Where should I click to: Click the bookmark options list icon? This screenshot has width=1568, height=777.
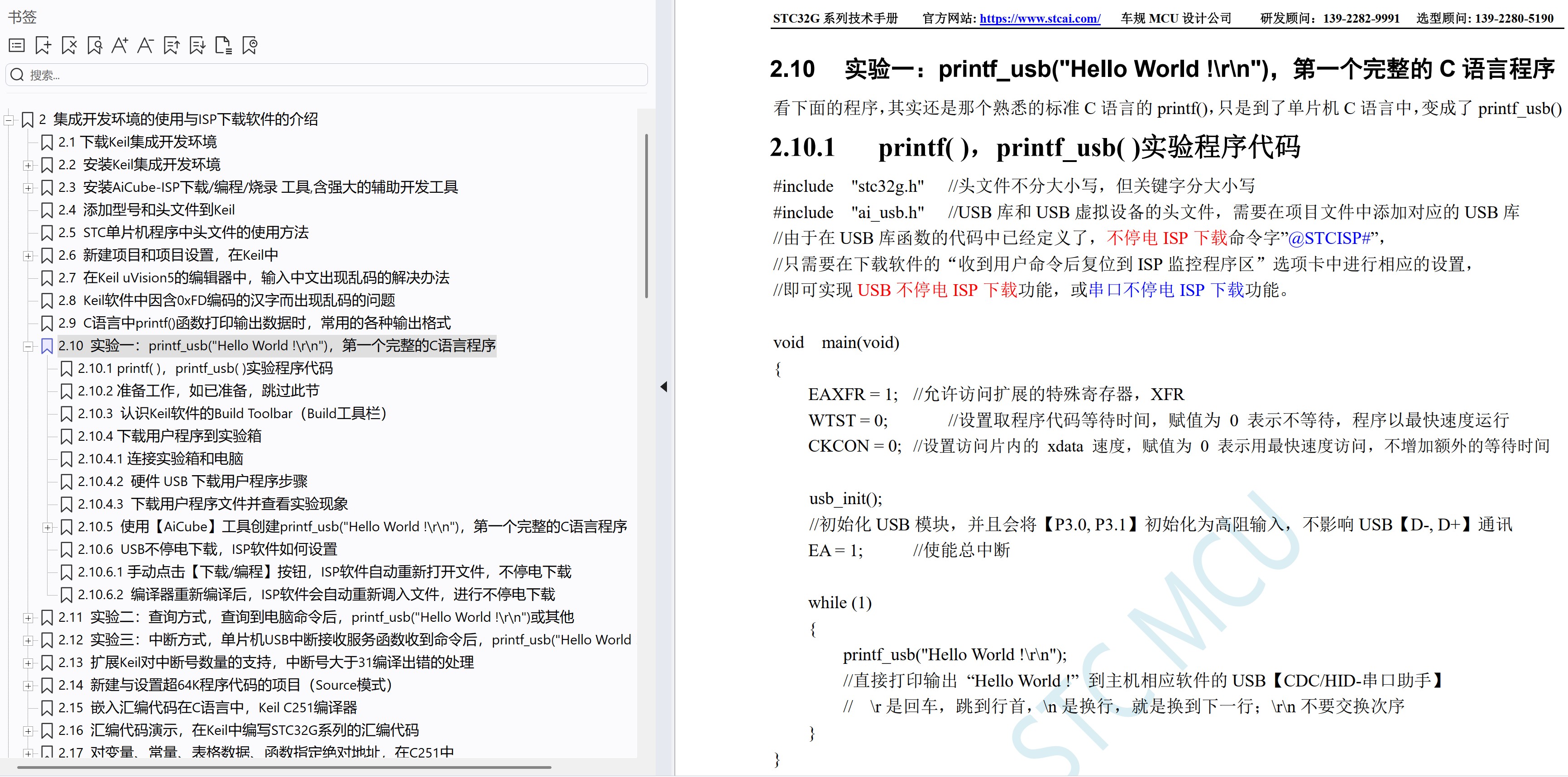click(x=17, y=45)
